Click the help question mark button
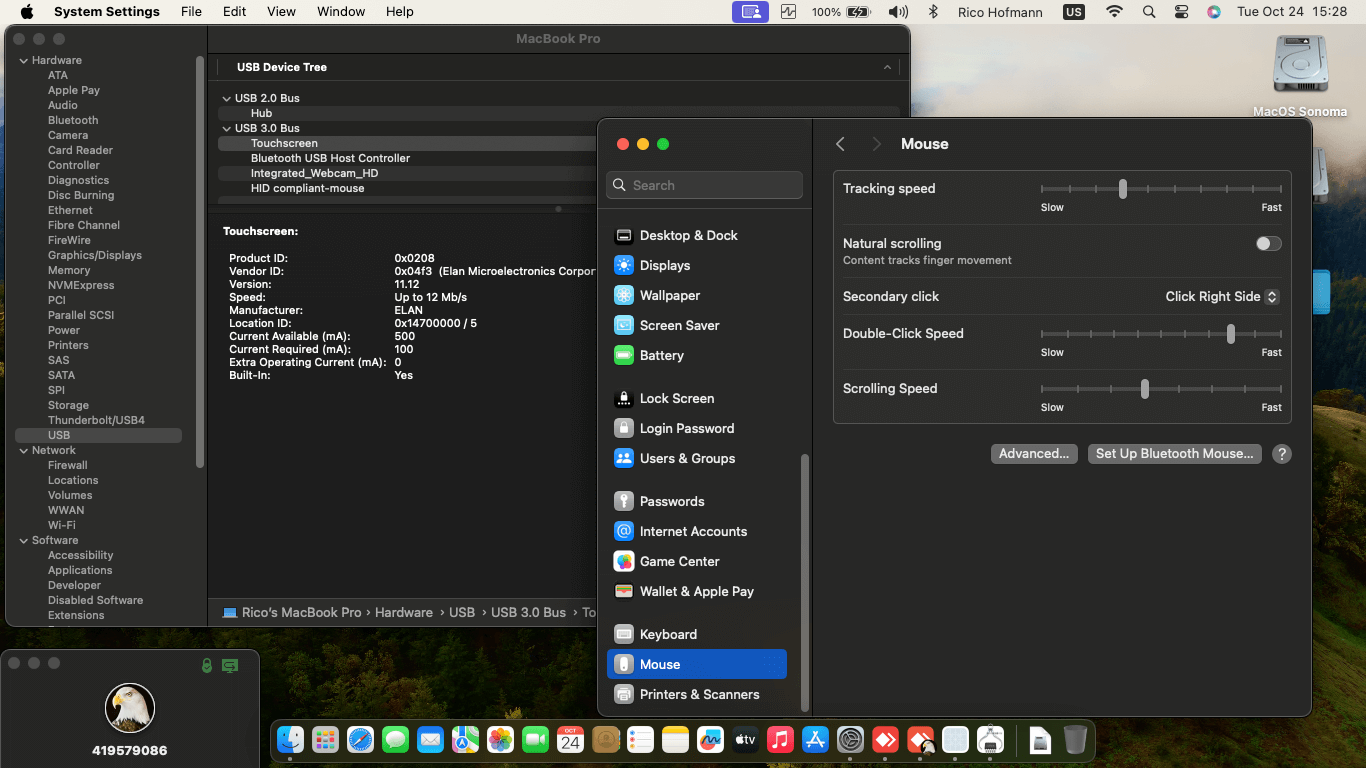 pyautogui.click(x=1281, y=454)
